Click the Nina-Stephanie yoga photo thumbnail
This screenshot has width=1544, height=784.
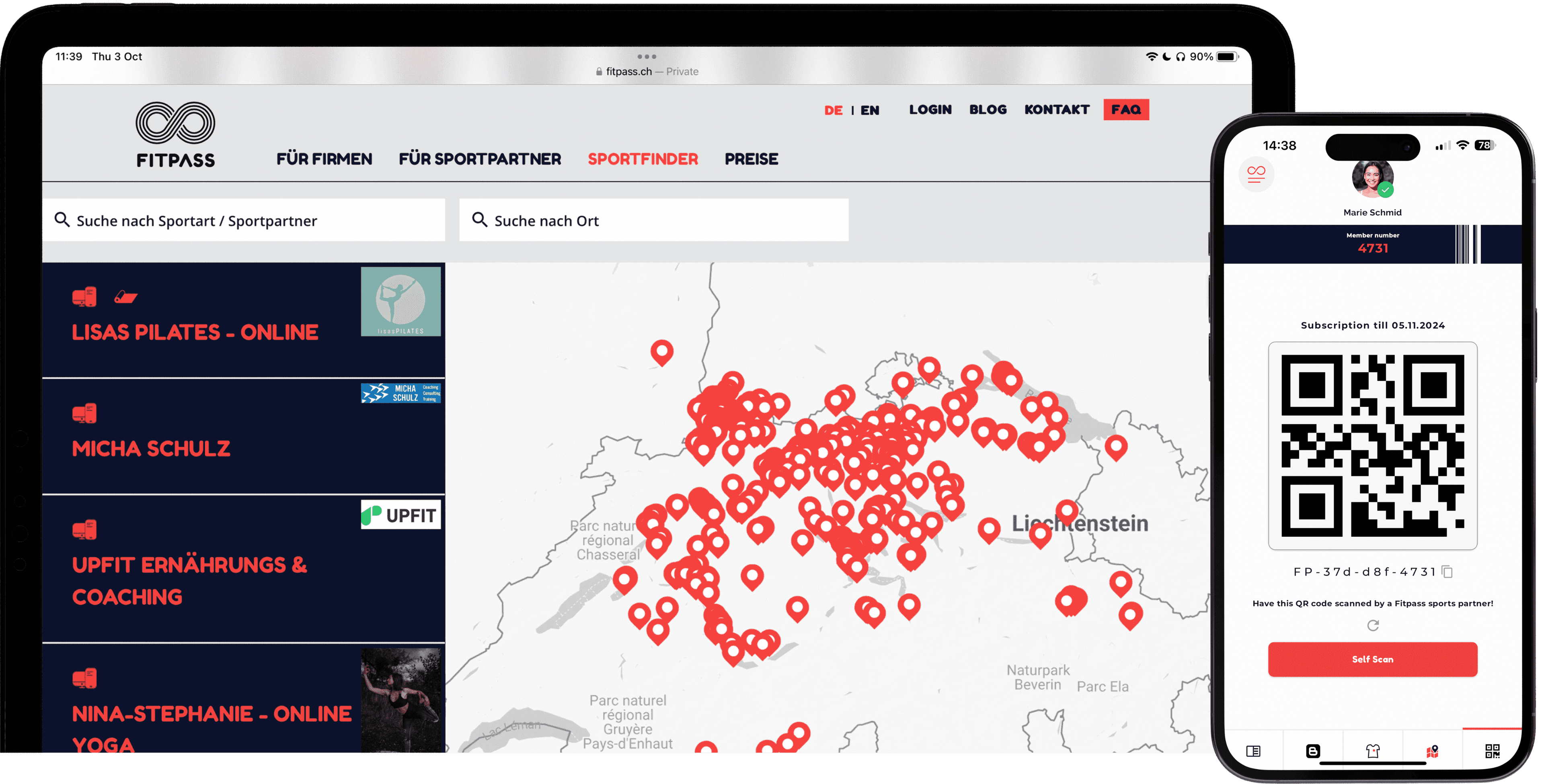coord(400,700)
